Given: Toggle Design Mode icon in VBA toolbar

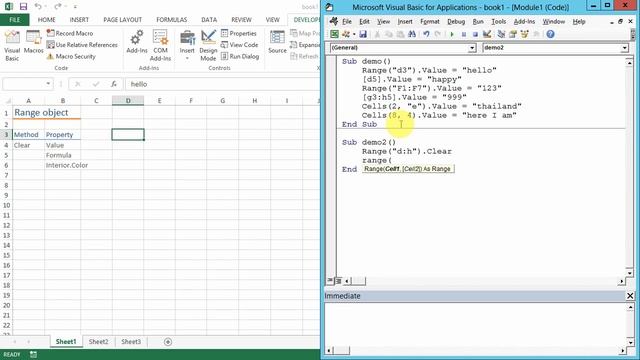Looking at the screenshot, I should tap(487, 34).
